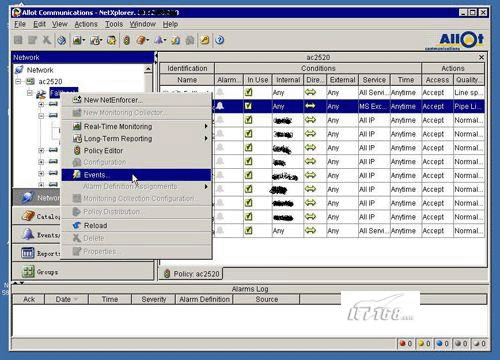Choose Events... in the context menu
500x360 pixels.
(136, 175)
